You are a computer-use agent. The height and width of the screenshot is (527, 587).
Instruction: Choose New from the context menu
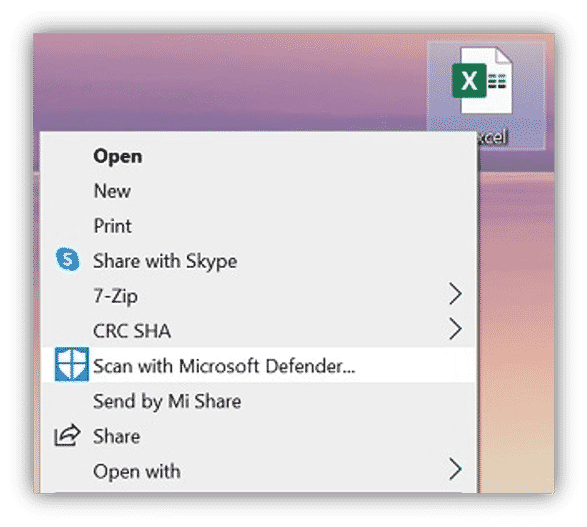258,191
